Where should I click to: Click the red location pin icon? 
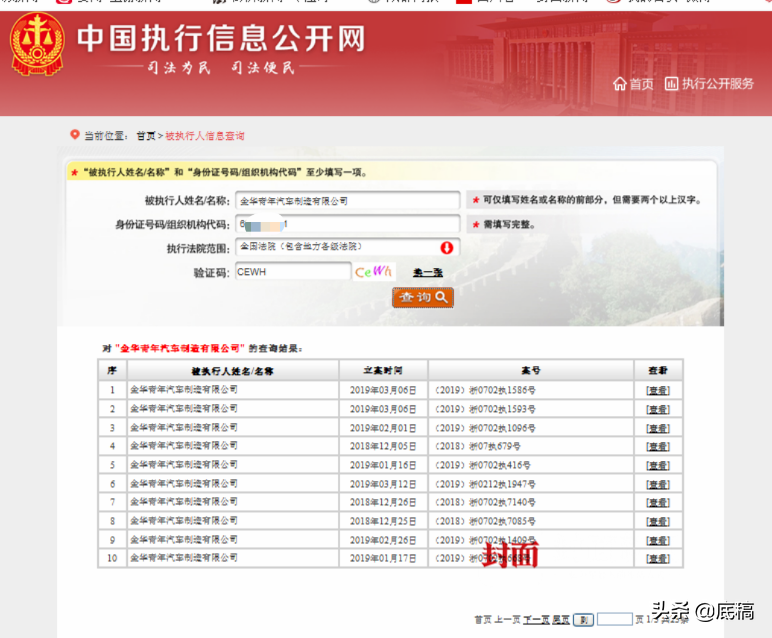coord(75,134)
